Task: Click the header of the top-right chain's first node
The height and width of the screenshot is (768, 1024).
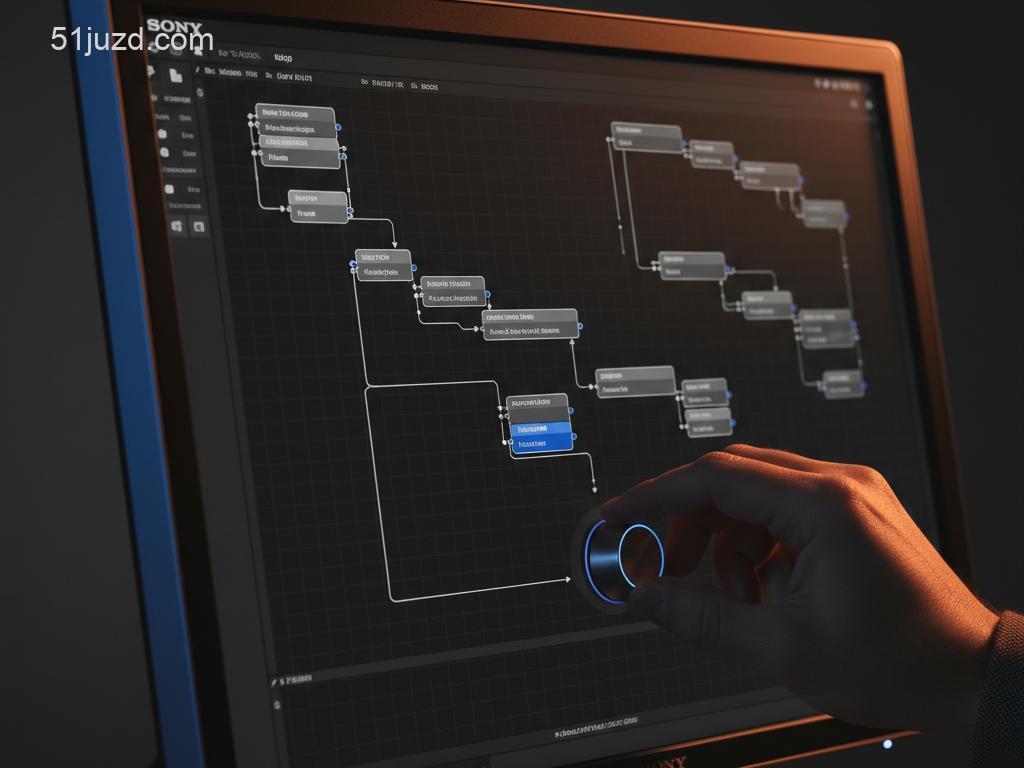Action: [645, 131]
